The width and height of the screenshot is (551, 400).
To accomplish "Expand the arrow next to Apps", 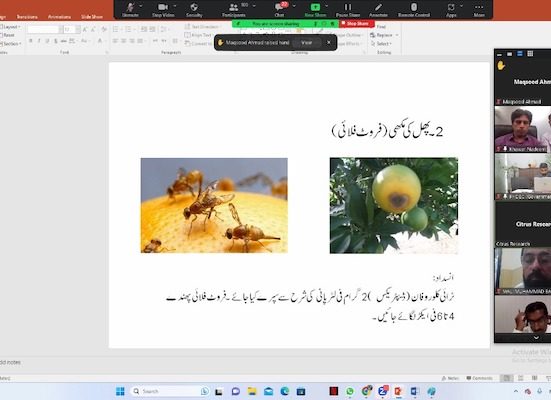I will pyautogui.click(x=461, y=6).
